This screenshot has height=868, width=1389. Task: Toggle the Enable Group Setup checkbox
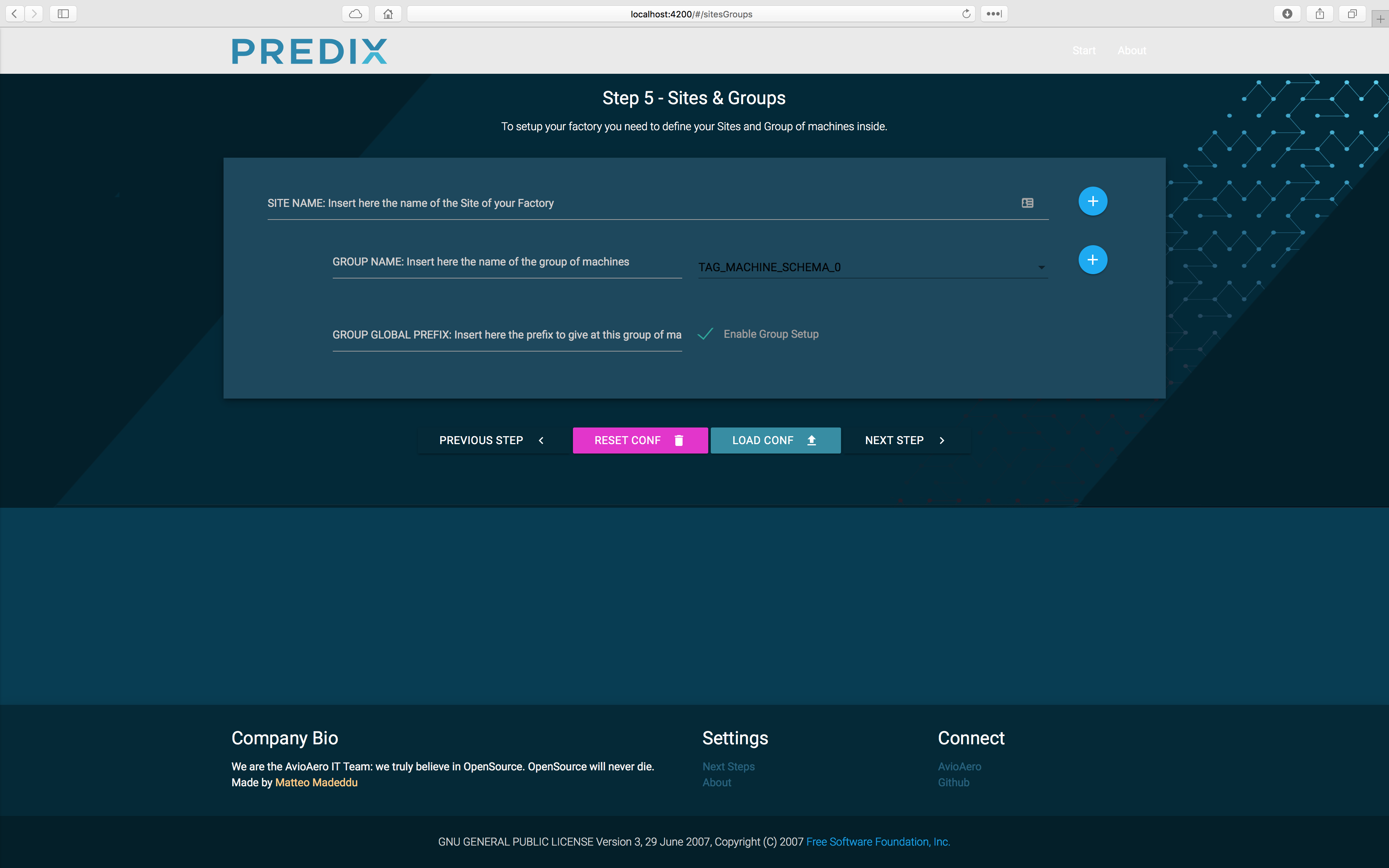[705, 334]
